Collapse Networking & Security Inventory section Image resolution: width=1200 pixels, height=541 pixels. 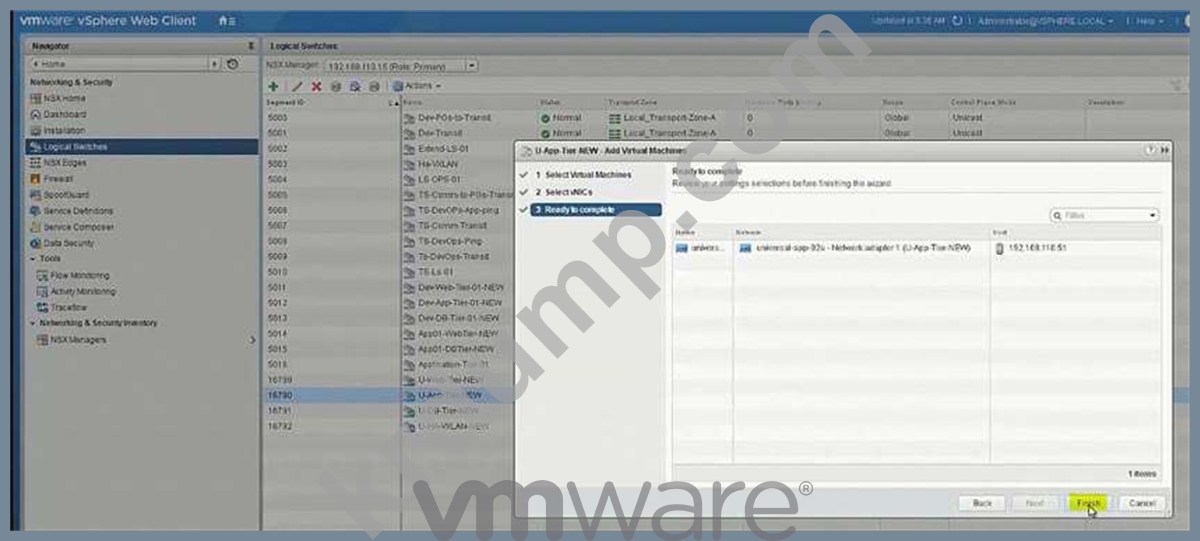click(x=32, y=323)
